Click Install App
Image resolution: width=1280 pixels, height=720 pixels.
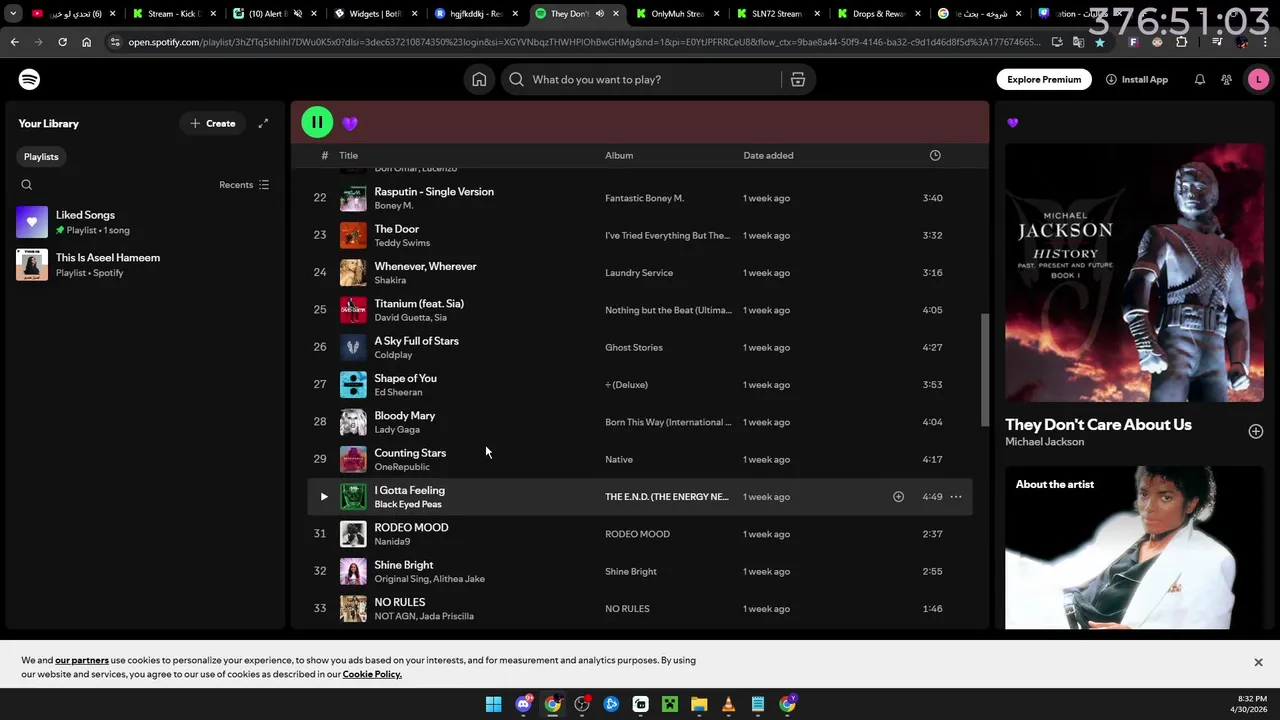pyautogui.click(x=1137, y=79)
